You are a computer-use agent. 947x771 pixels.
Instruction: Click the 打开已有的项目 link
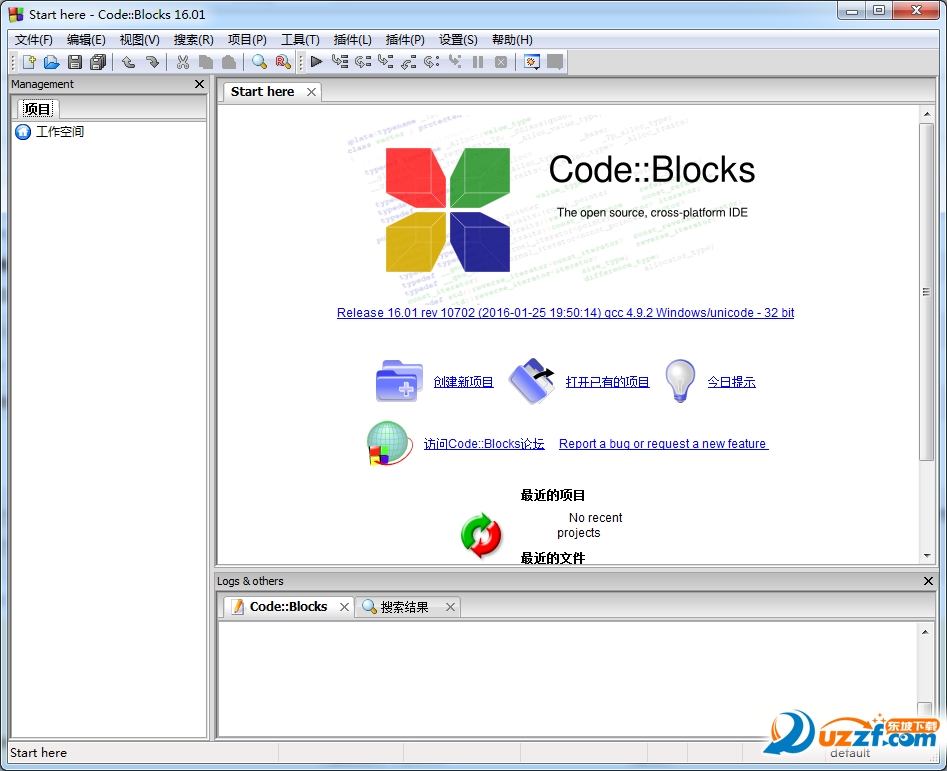pyautogui.click(x=608, y=382)
